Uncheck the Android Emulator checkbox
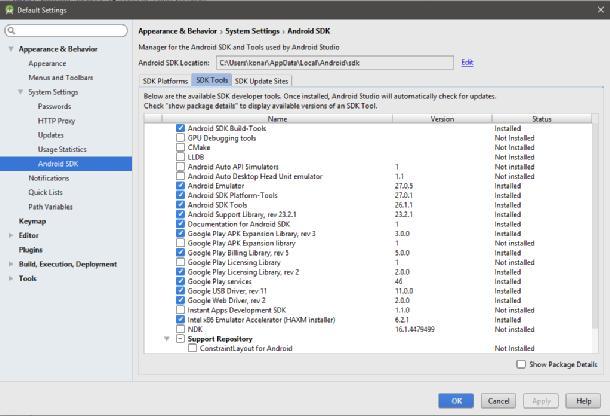The image size is (610, 416). 180,186
